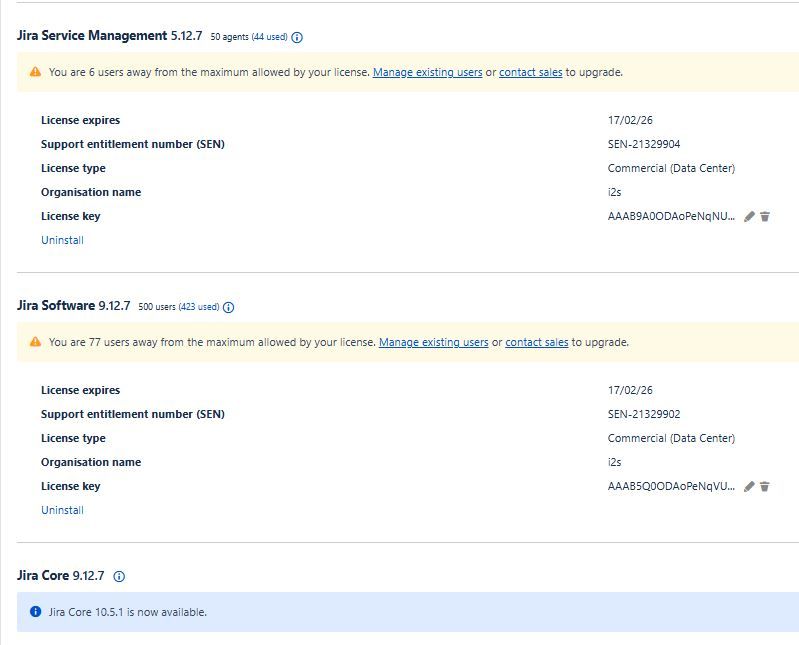The height and width of the screenshot is (645, 799).
Task: Click Jira Software license key AAAB5Q0ODAoPeNqVU...
Action: (671, 487)
